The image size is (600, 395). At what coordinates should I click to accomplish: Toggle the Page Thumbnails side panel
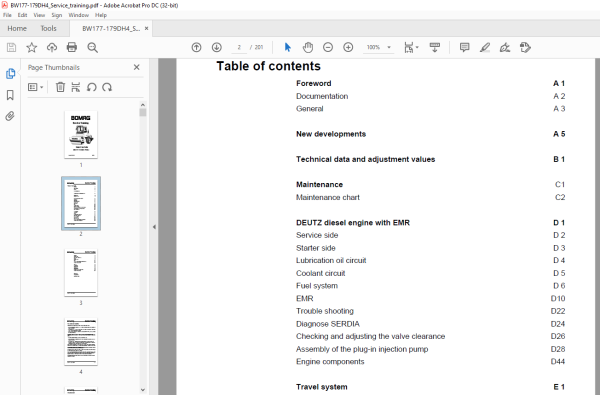pyautogui.click(x=10, y=73)
